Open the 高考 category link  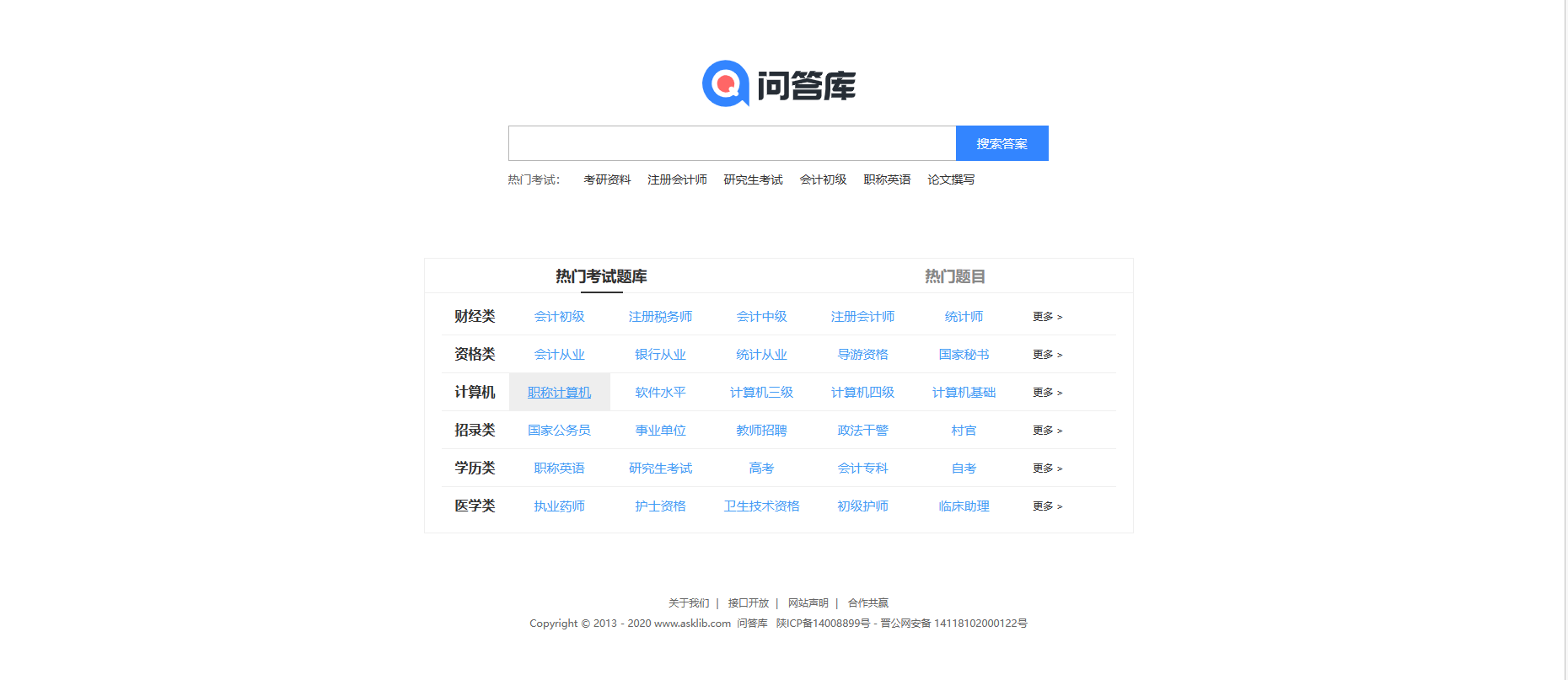761,469
